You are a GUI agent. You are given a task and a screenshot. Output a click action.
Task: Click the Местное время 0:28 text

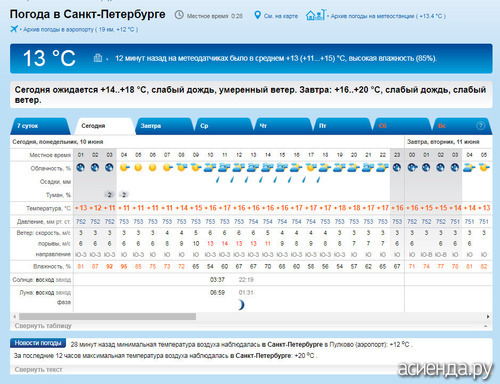[x=215, y=16]
